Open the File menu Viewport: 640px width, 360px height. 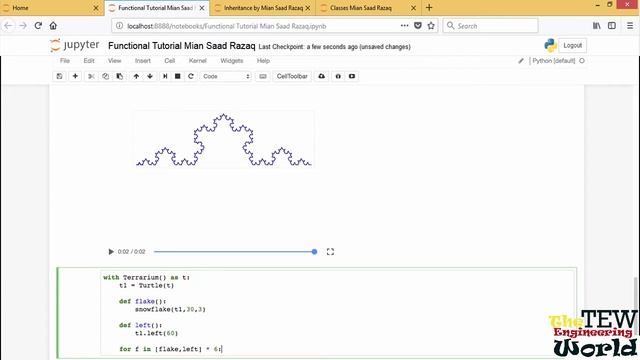[x=65, y=61]
